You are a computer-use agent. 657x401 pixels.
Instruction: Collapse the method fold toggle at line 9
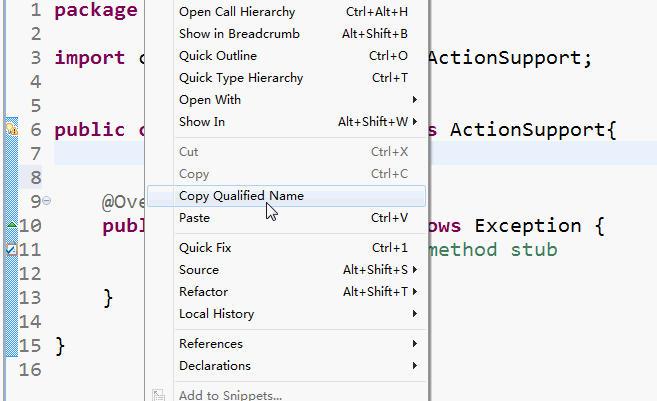point(46,202)
